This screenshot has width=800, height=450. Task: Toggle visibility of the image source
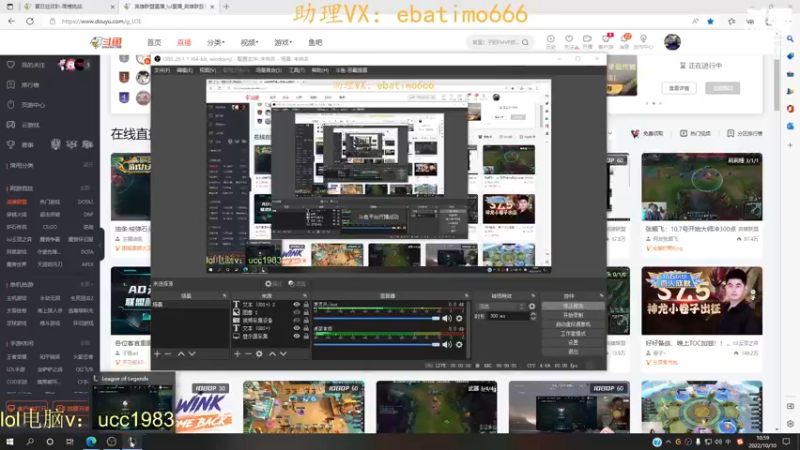[296, 312]
